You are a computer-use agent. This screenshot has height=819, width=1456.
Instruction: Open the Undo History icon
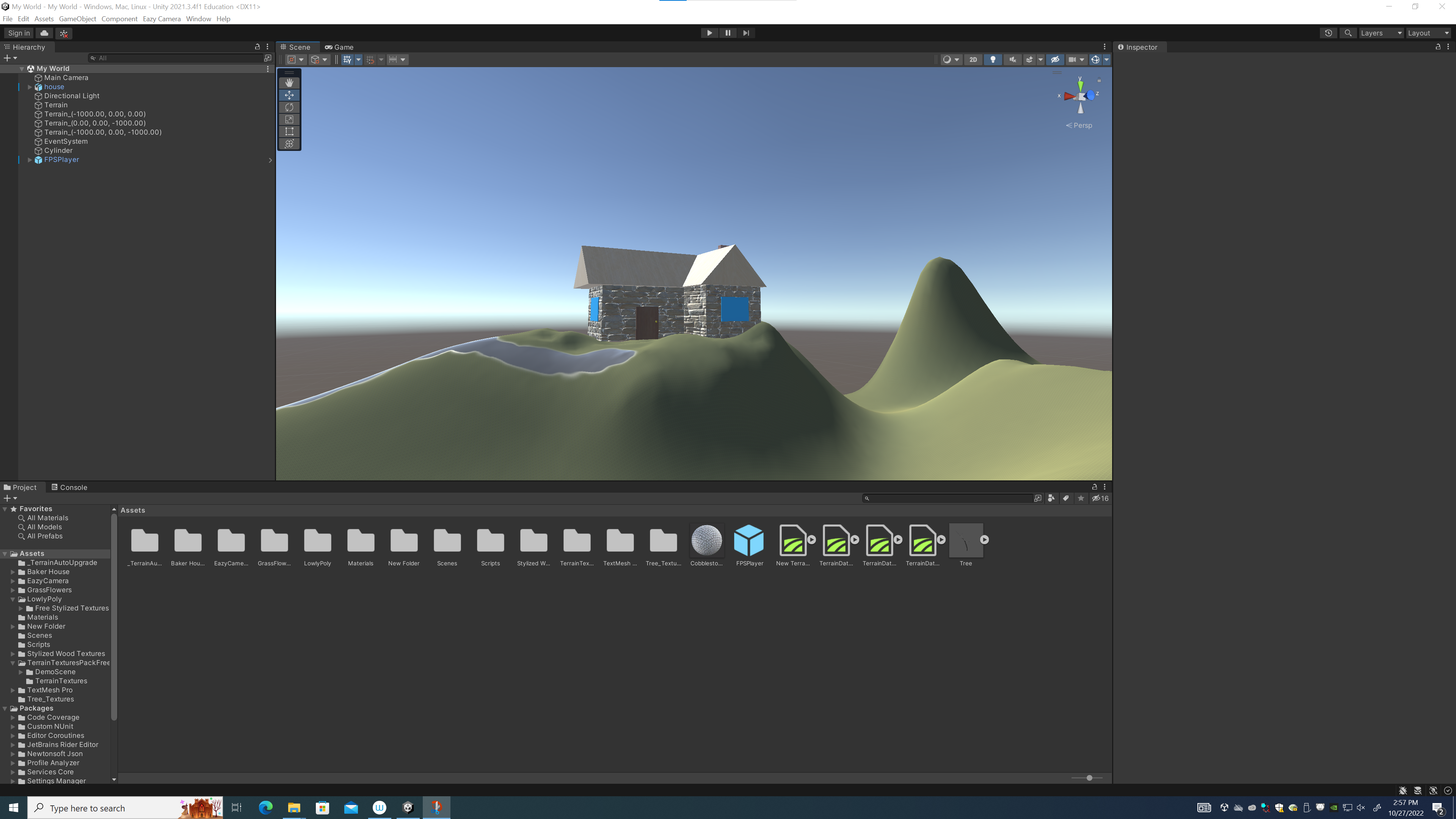point(1328,33)
